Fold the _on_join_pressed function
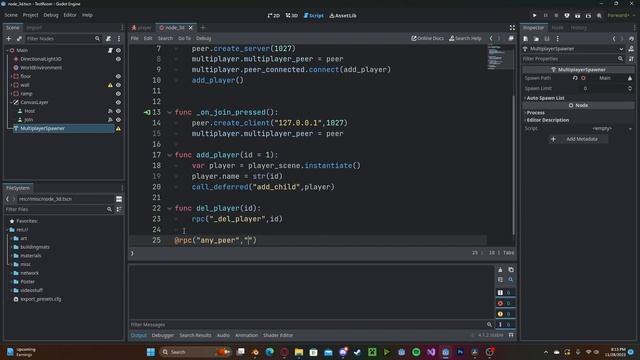Screen dimensions: 640x360 [x=169, y=112]
